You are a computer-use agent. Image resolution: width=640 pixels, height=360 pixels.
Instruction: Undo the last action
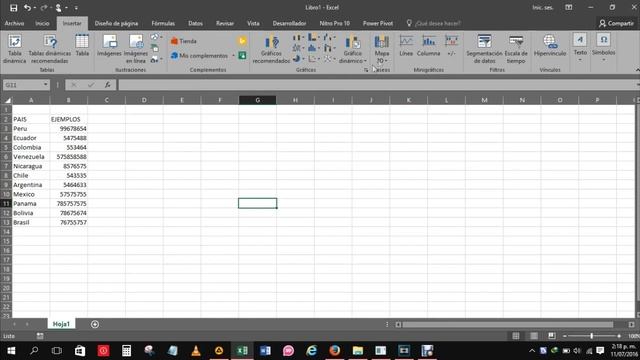point(27,7)
